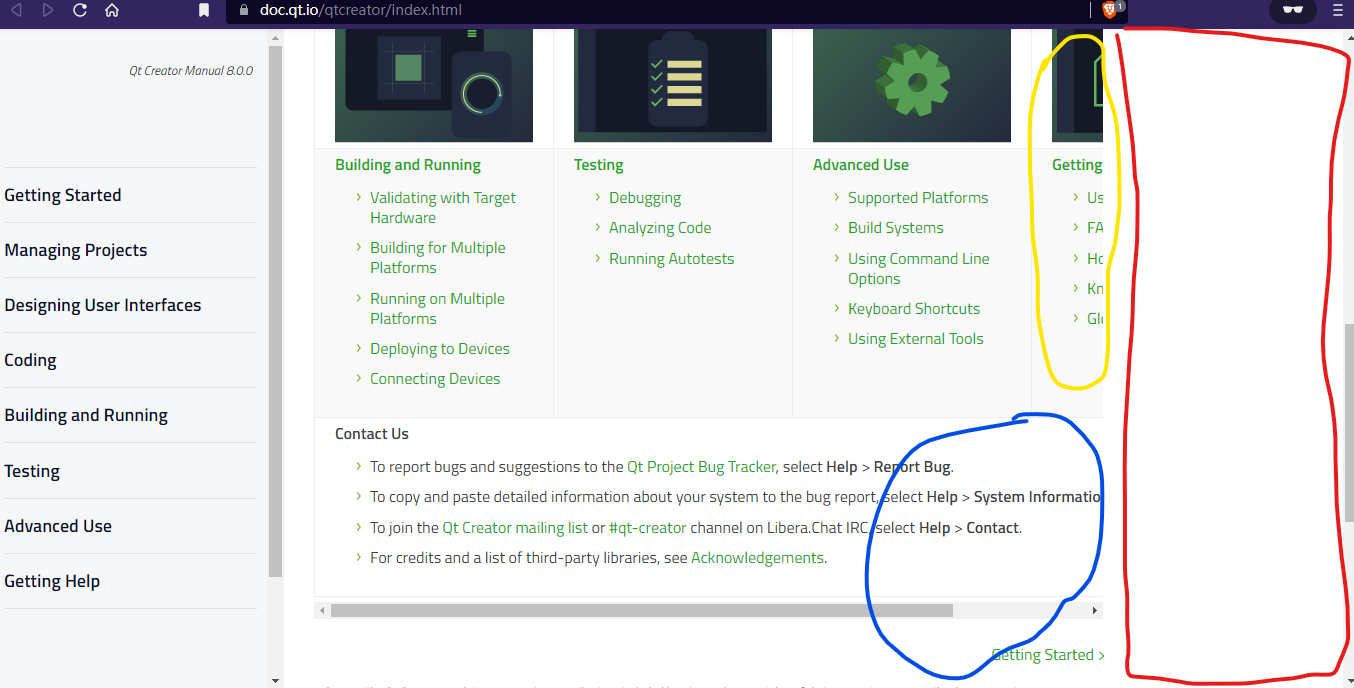Click the private window glasses icon

(x=1293, y=10)
